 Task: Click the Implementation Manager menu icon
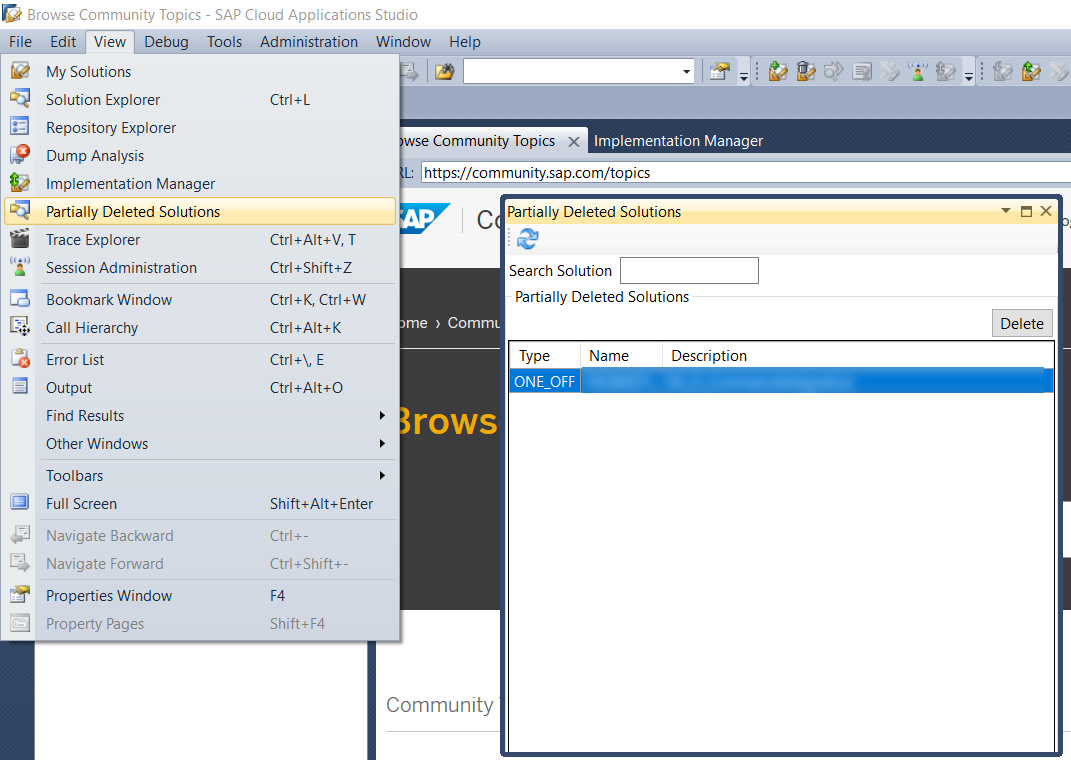(x=20, y=183)
